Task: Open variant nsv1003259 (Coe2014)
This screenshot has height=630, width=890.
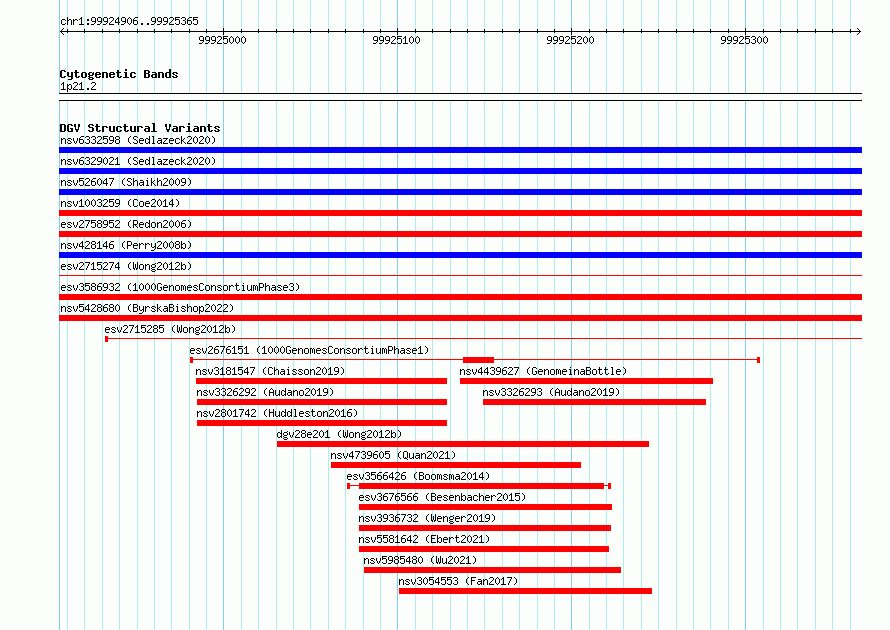Action: 120,203
